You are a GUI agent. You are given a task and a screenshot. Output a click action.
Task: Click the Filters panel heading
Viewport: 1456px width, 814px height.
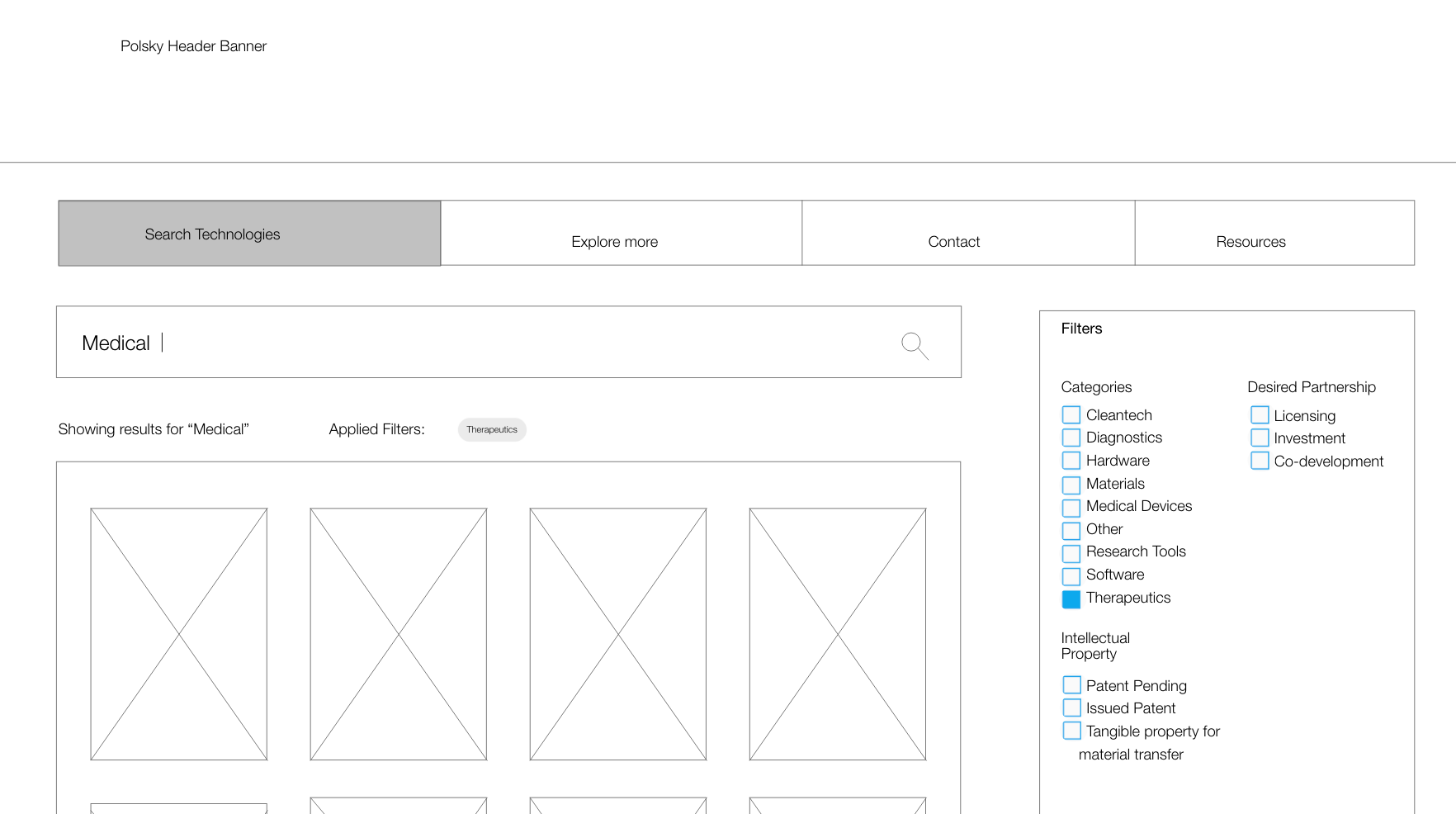coord(1081,329)
